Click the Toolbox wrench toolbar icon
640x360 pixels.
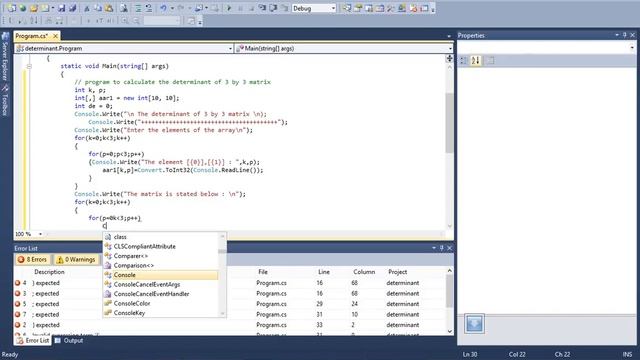(391, 8)
